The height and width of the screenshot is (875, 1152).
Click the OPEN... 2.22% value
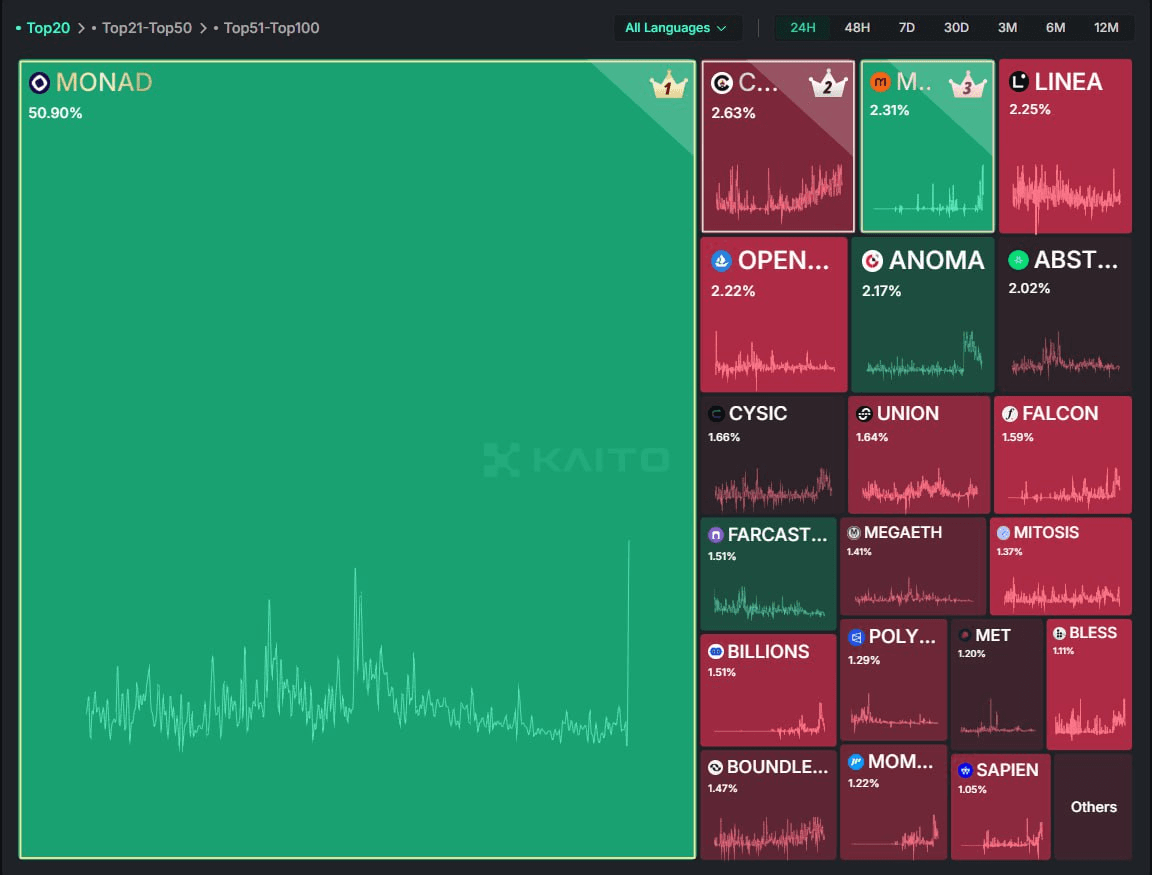point(732,291)
